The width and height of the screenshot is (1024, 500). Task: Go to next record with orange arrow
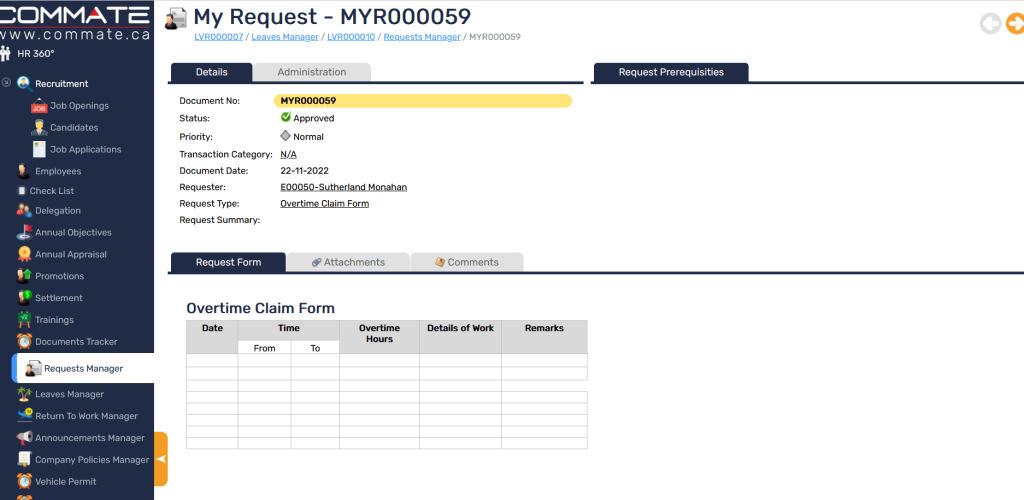point(1015,24)
